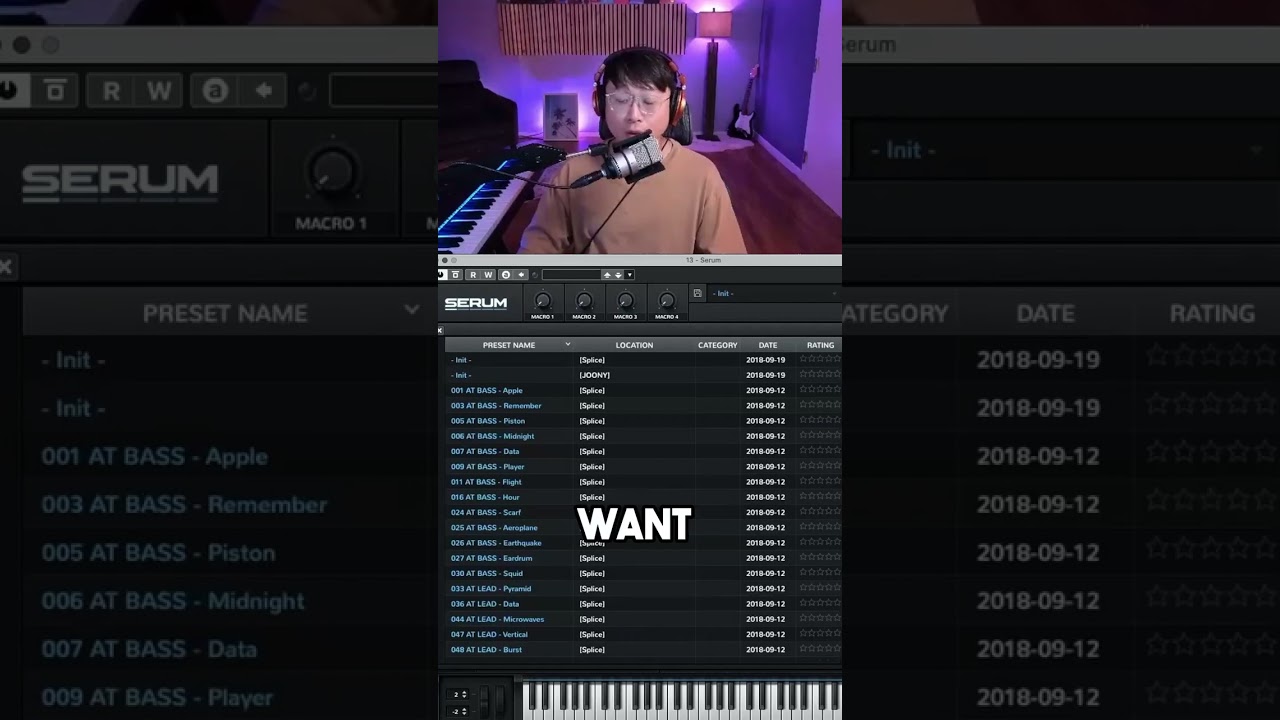
Task: Click the Macro 2 knob
Action: click(x=584, y=300)
